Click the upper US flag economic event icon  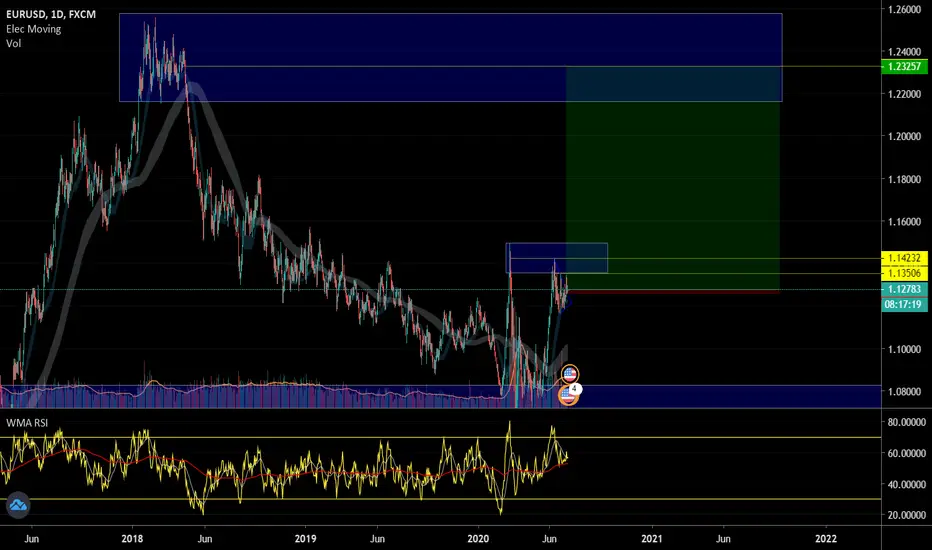(x=569, y=374)
